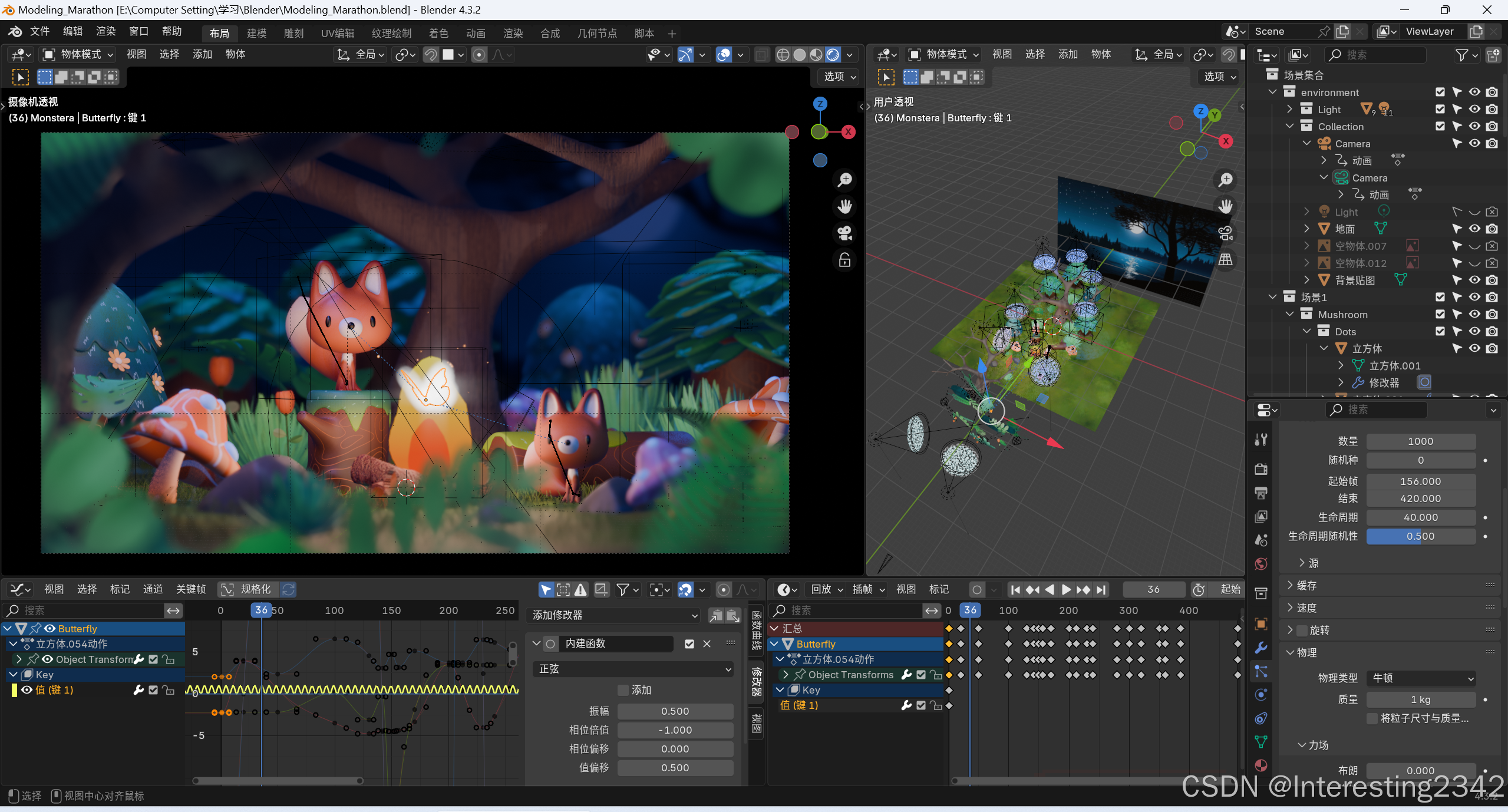Screen dimensions: 1508x812
Task: Jump to the timeline's first frame
Action: (x=1015, y=589)
